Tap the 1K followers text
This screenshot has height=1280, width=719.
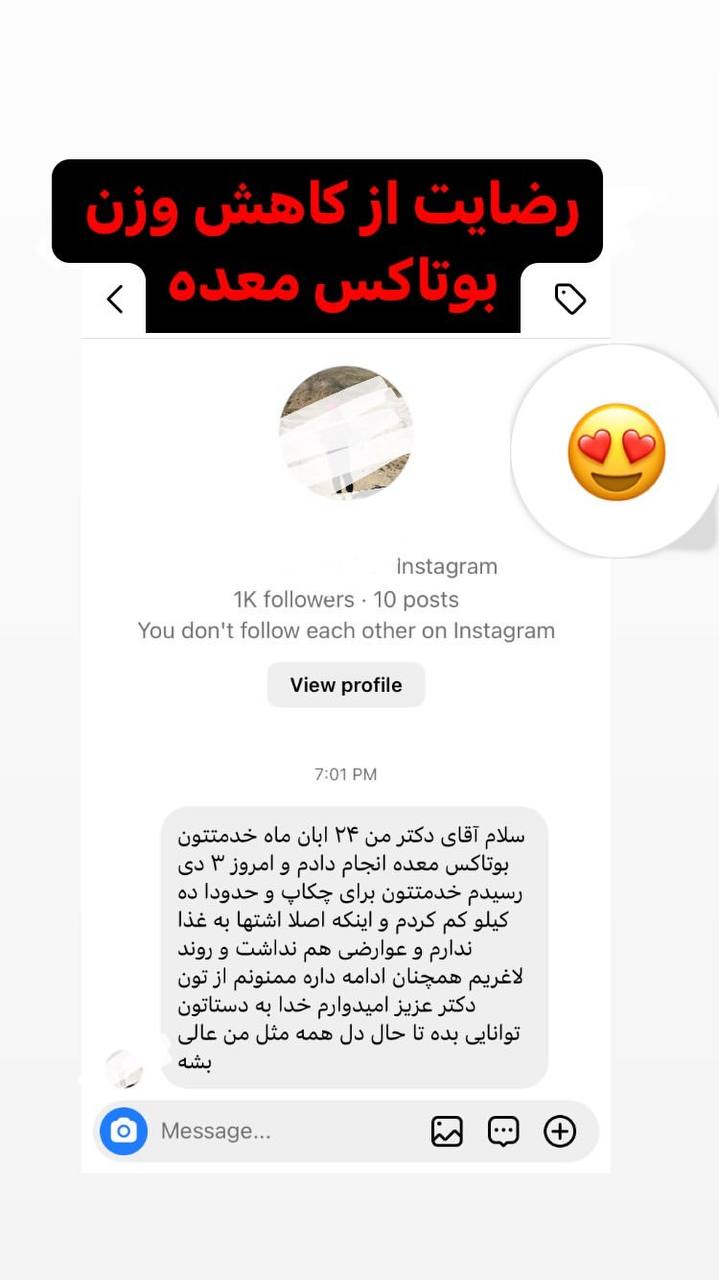[294, 600]
